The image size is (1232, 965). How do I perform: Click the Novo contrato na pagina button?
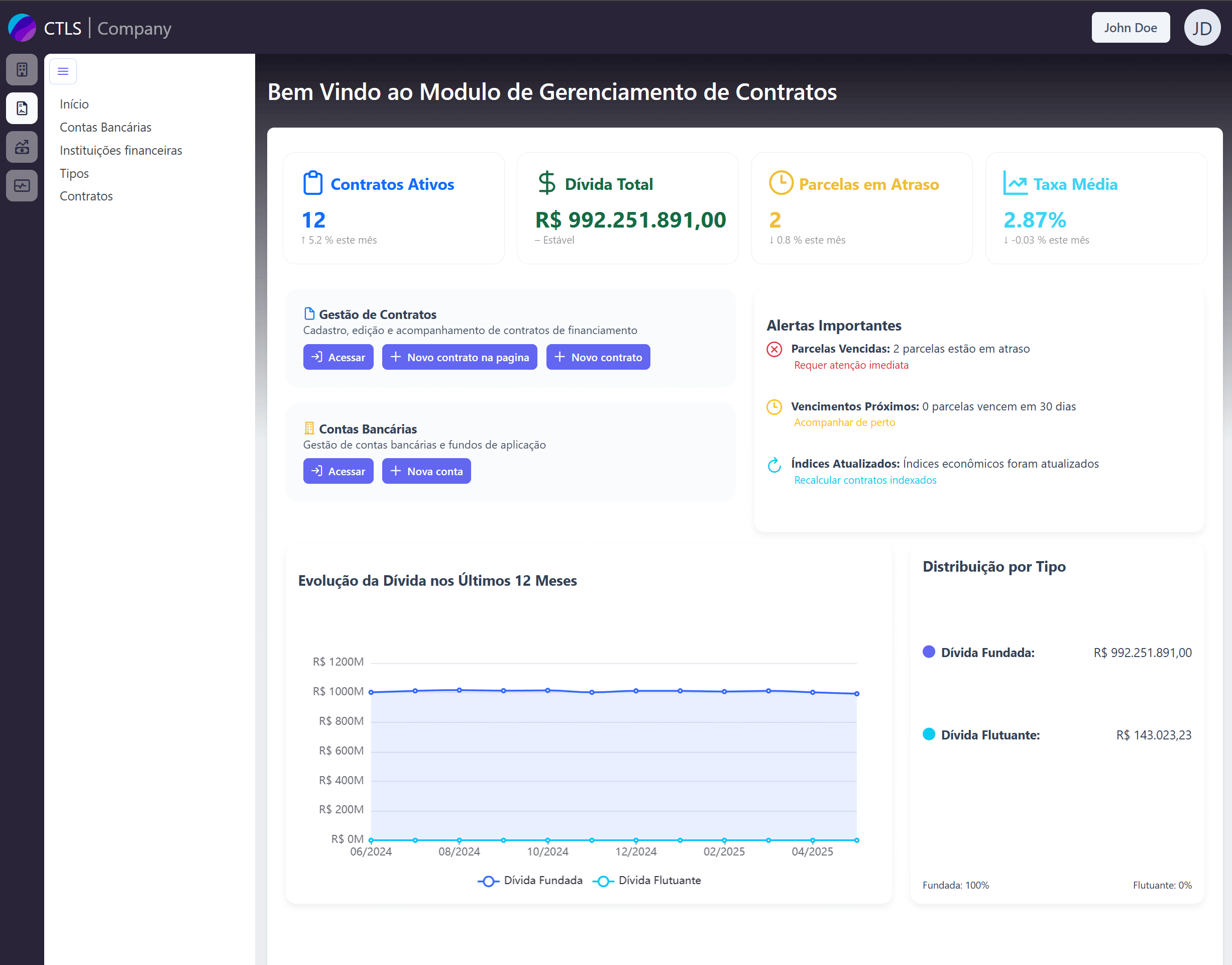click(459, 357)
